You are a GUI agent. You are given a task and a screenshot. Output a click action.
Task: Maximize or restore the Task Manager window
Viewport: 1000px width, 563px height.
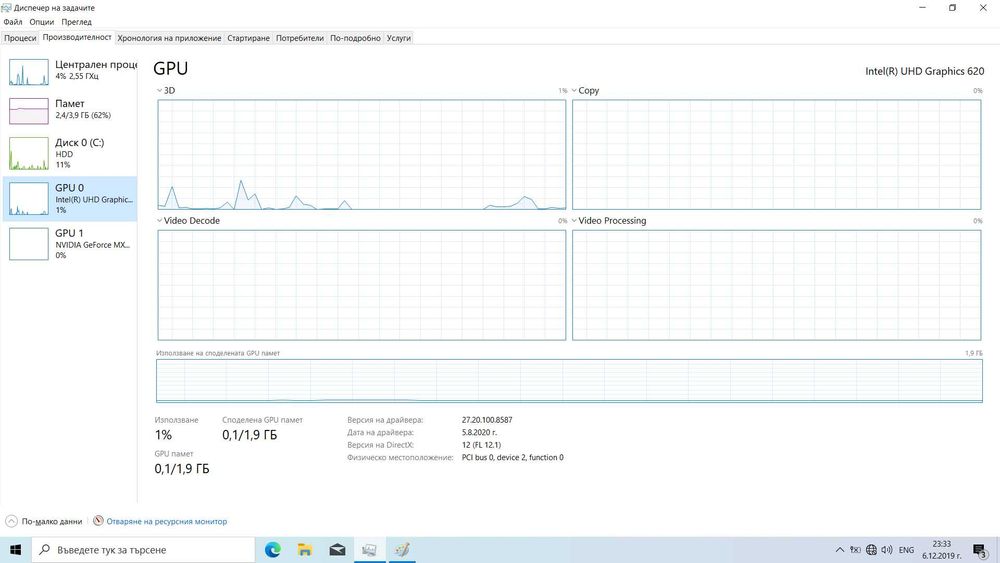tap(952, 8)
